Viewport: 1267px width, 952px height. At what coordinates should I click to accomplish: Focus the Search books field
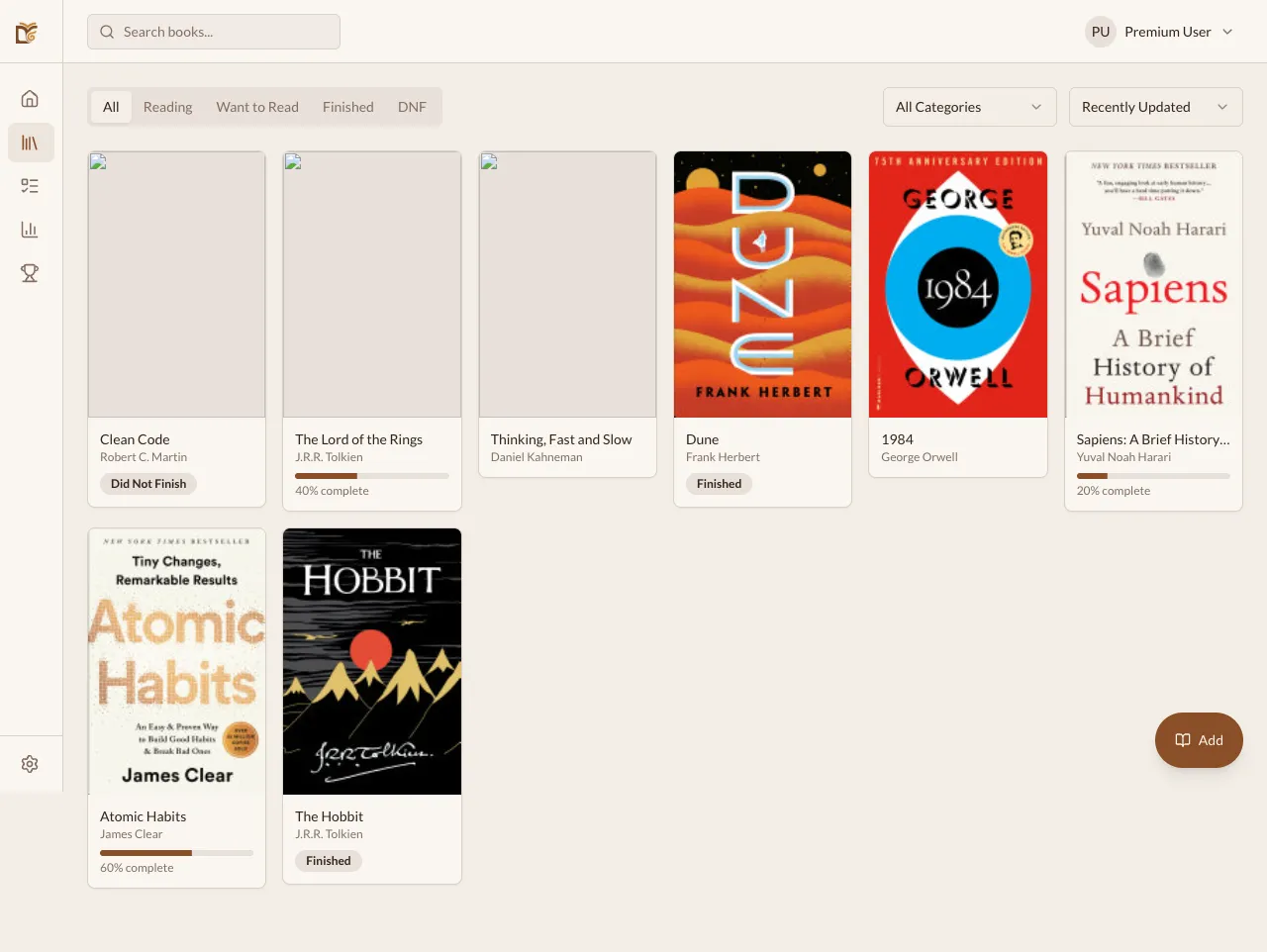[214, 32]
